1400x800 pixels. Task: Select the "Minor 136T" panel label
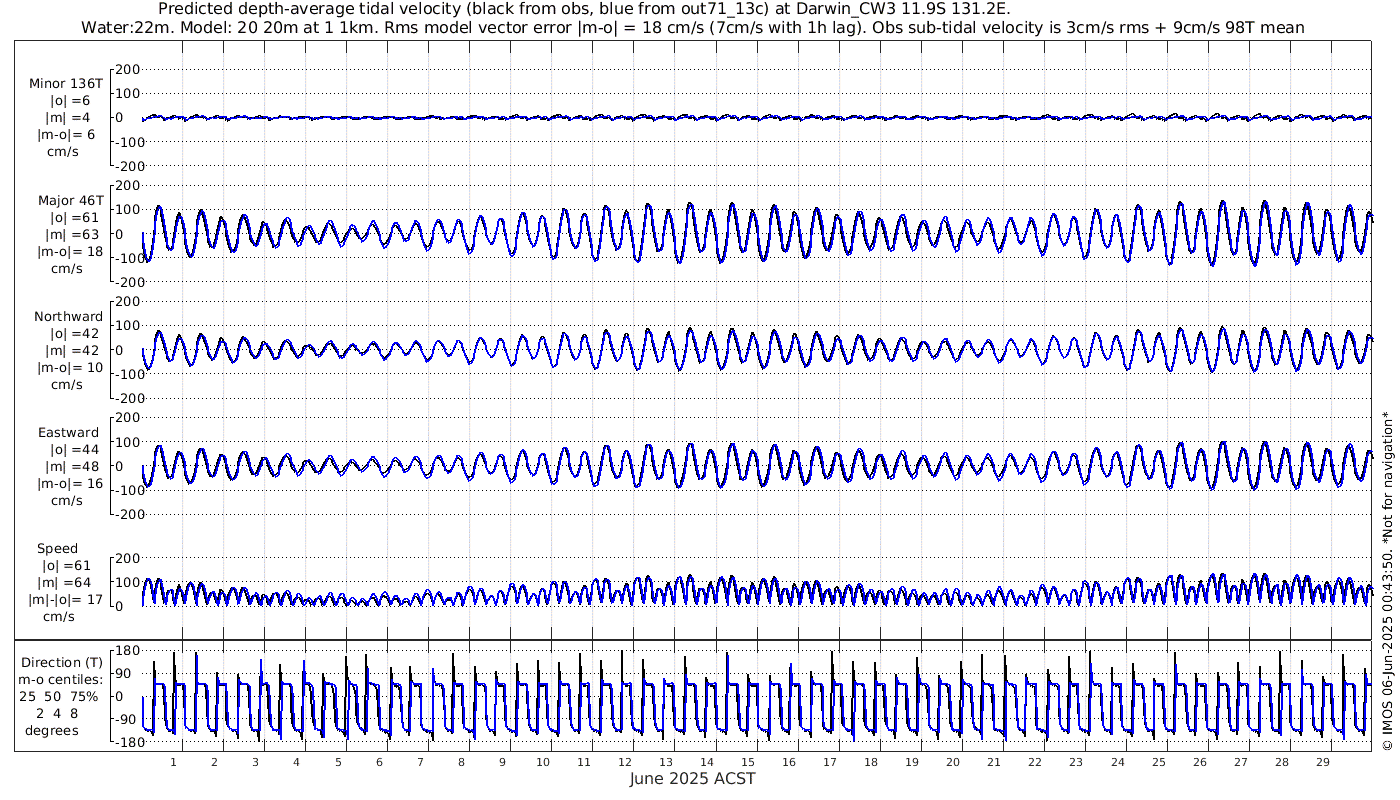point(66,84)
